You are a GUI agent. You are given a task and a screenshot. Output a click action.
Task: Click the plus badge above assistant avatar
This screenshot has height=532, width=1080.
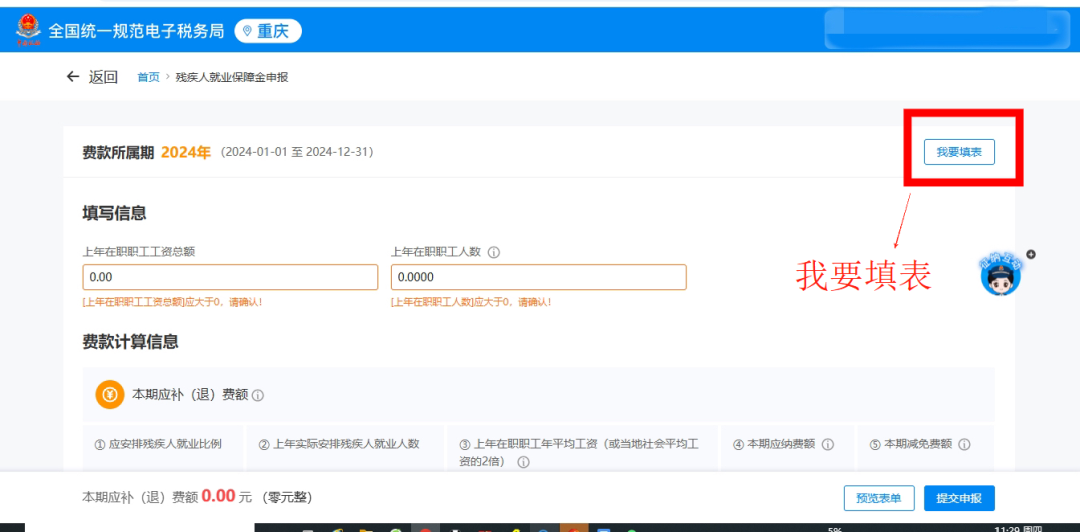1030,254
